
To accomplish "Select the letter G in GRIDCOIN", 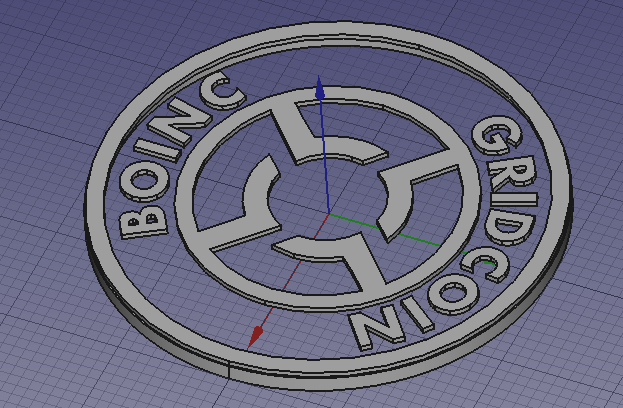I will (496, 135).
